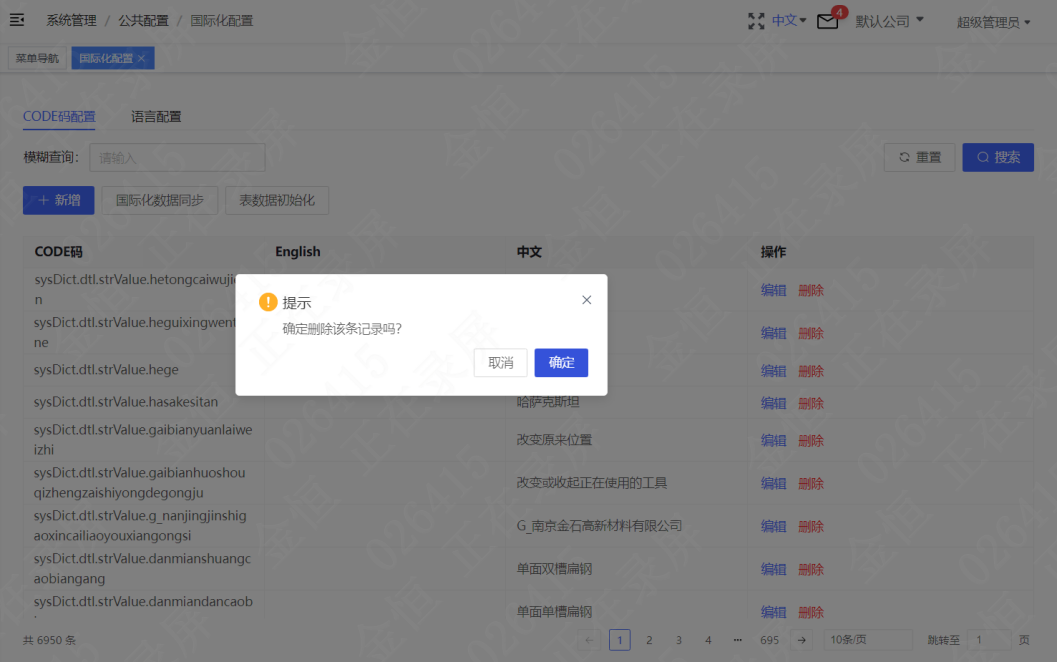Viewport: 1057px width, 662px height.
Task: Delete the heguixingwen row via 删除
Action: pos(811,333)
